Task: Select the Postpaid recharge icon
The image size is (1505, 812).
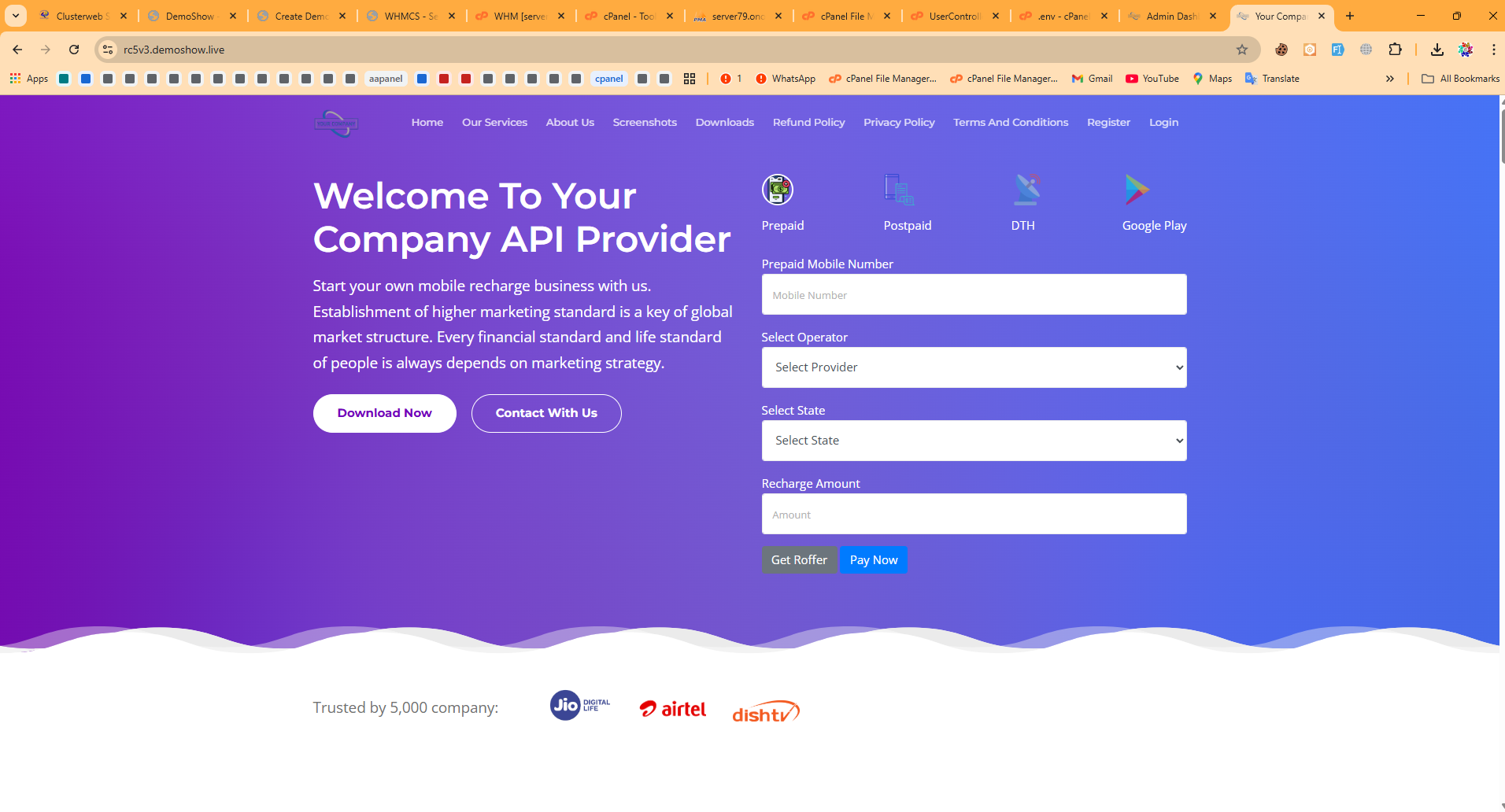Action: click(x=900, y=190)
